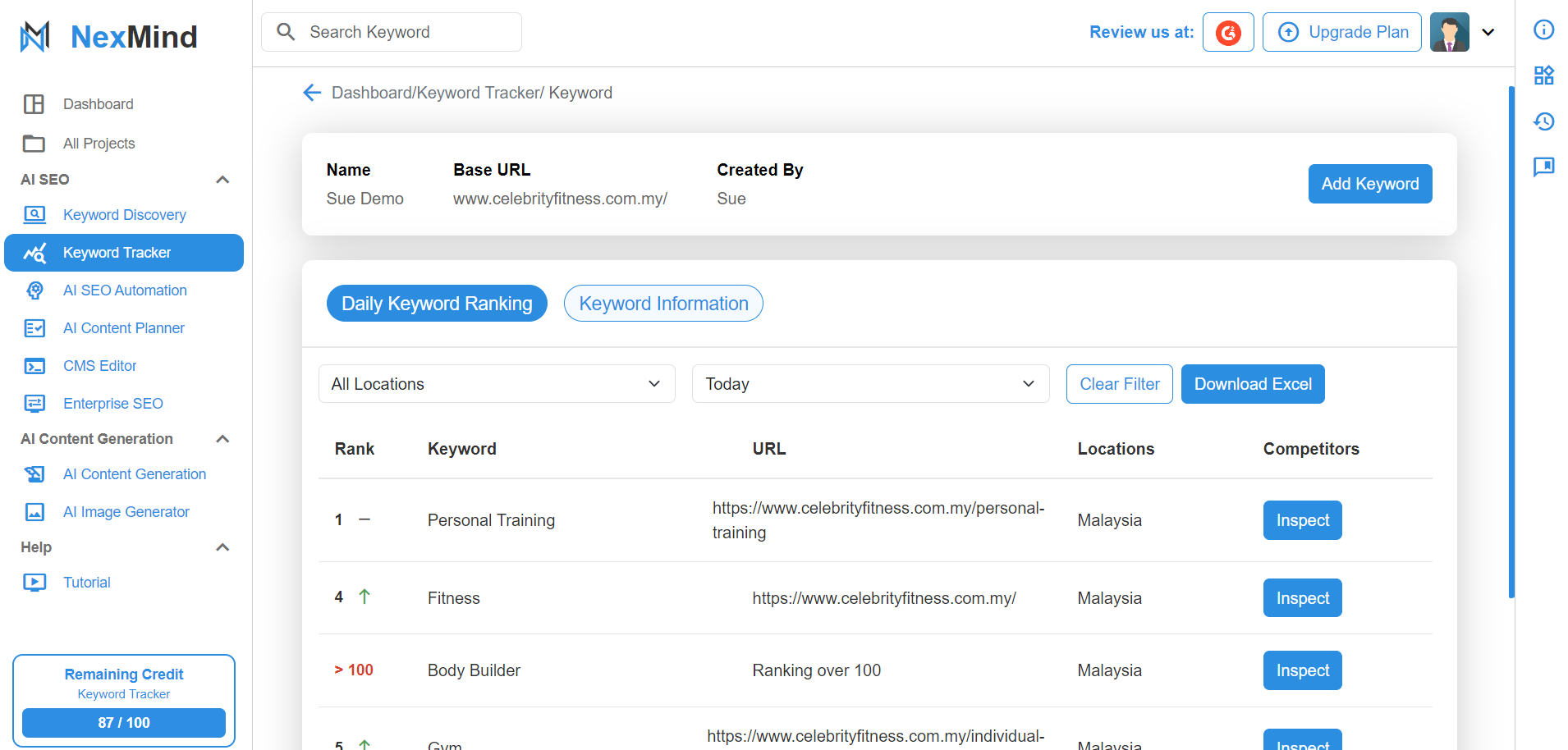Click the Tutorial play icon
Viewport: 1568px width, 750px height.
coord(34,583)
